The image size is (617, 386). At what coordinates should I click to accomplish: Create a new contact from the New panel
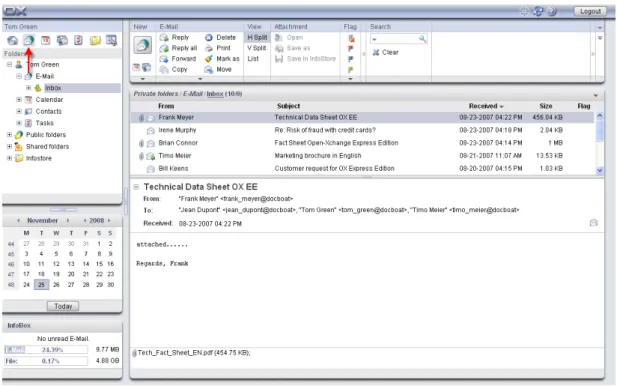point(146,67)
